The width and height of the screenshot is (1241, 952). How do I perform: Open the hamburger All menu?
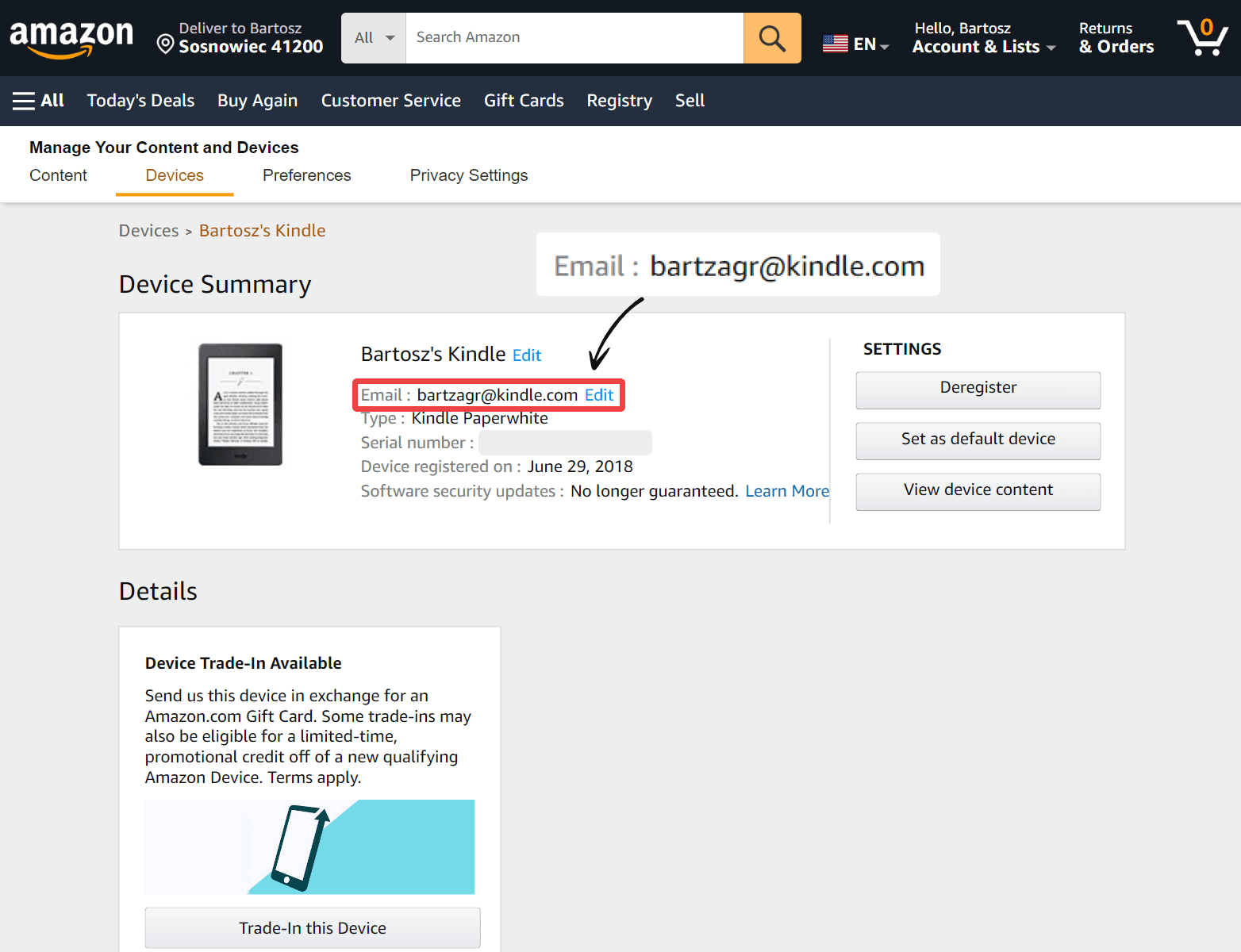pyautogui.click(x=38, y=101)
